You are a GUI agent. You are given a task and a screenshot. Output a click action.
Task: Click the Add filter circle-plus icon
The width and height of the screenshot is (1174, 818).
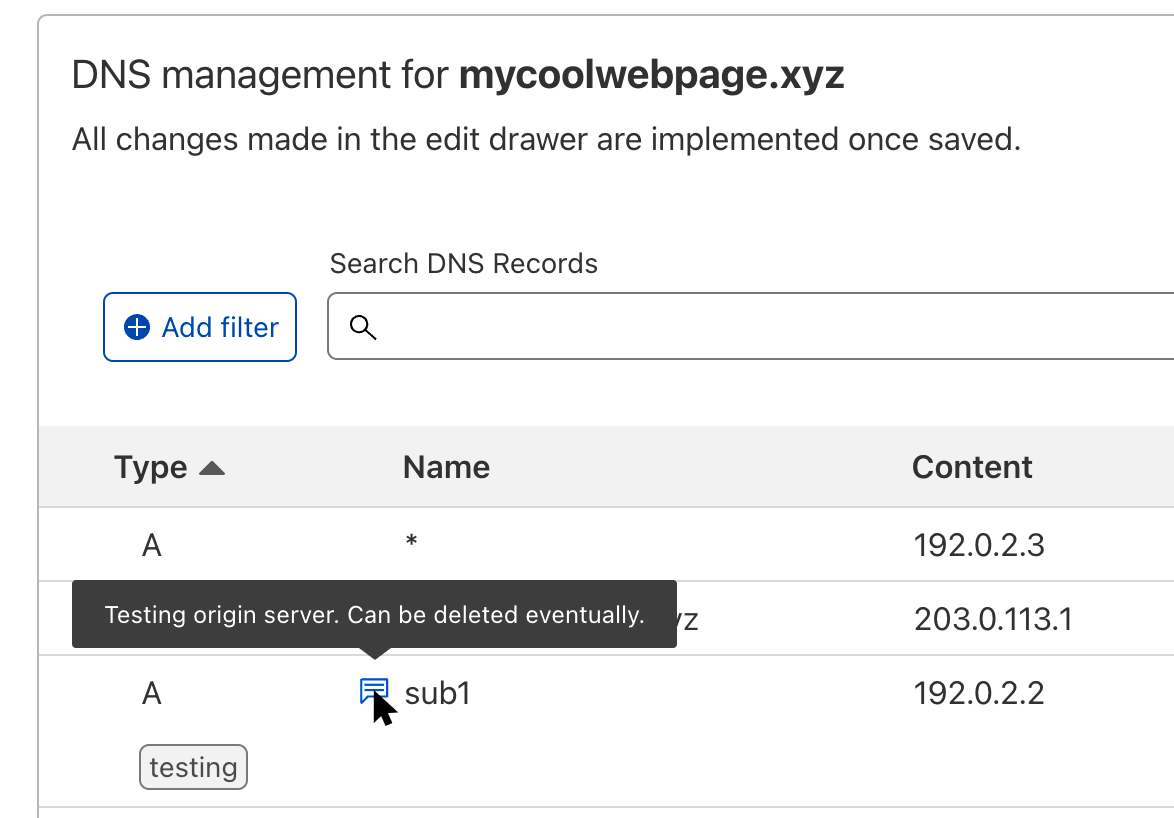pos(136,327)
